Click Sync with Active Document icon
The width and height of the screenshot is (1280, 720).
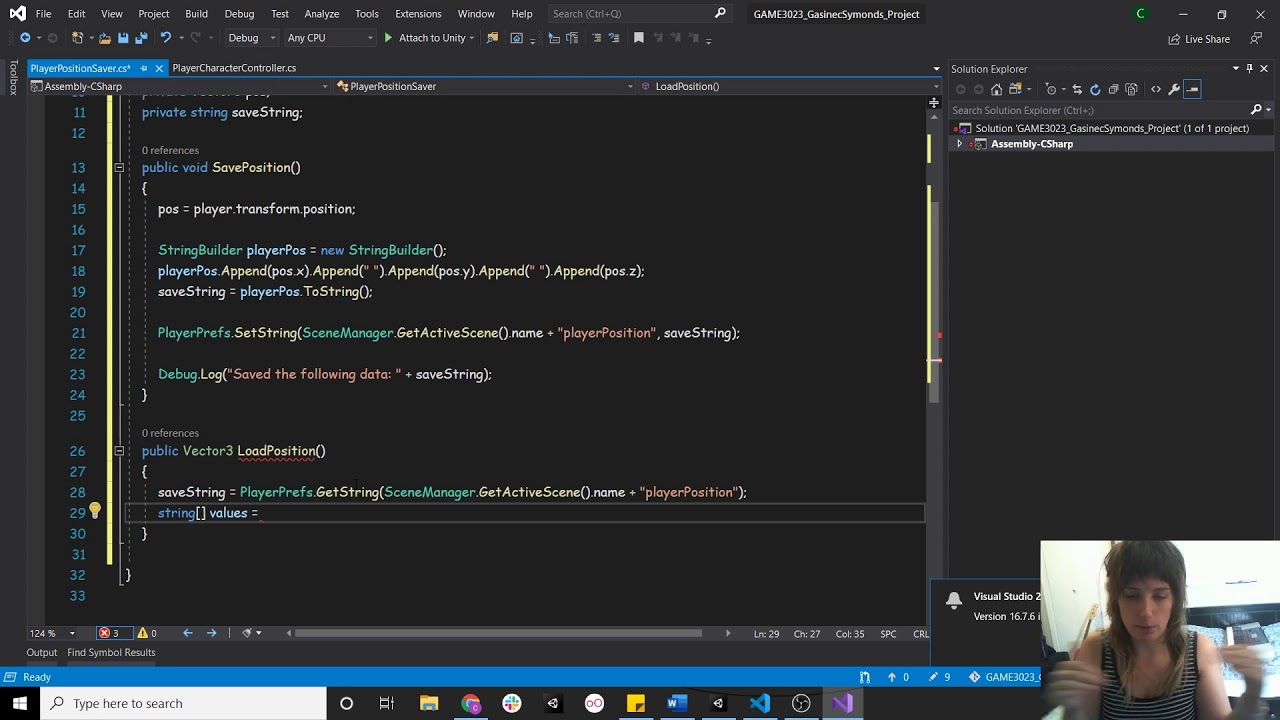tap(1077, 89)
